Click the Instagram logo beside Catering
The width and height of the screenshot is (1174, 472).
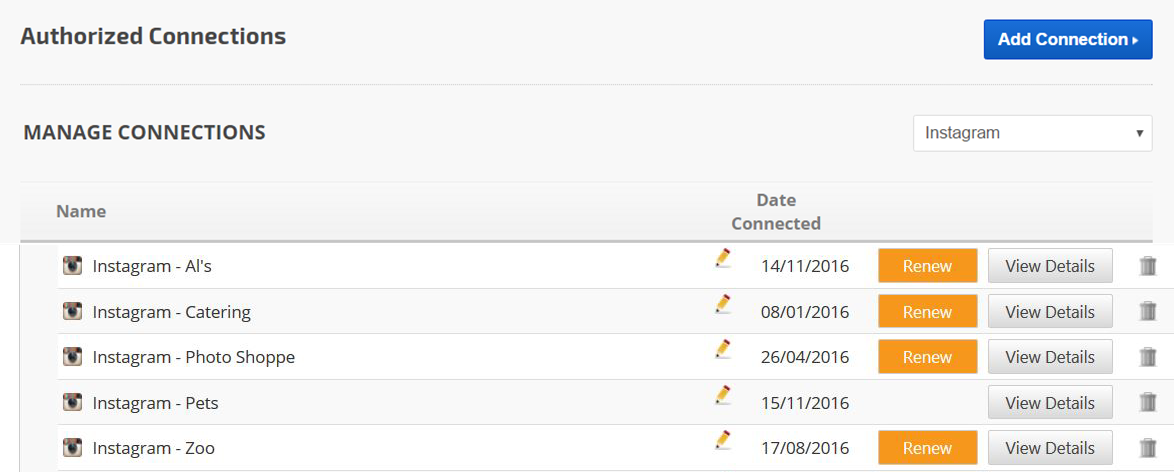pos(72,312)
